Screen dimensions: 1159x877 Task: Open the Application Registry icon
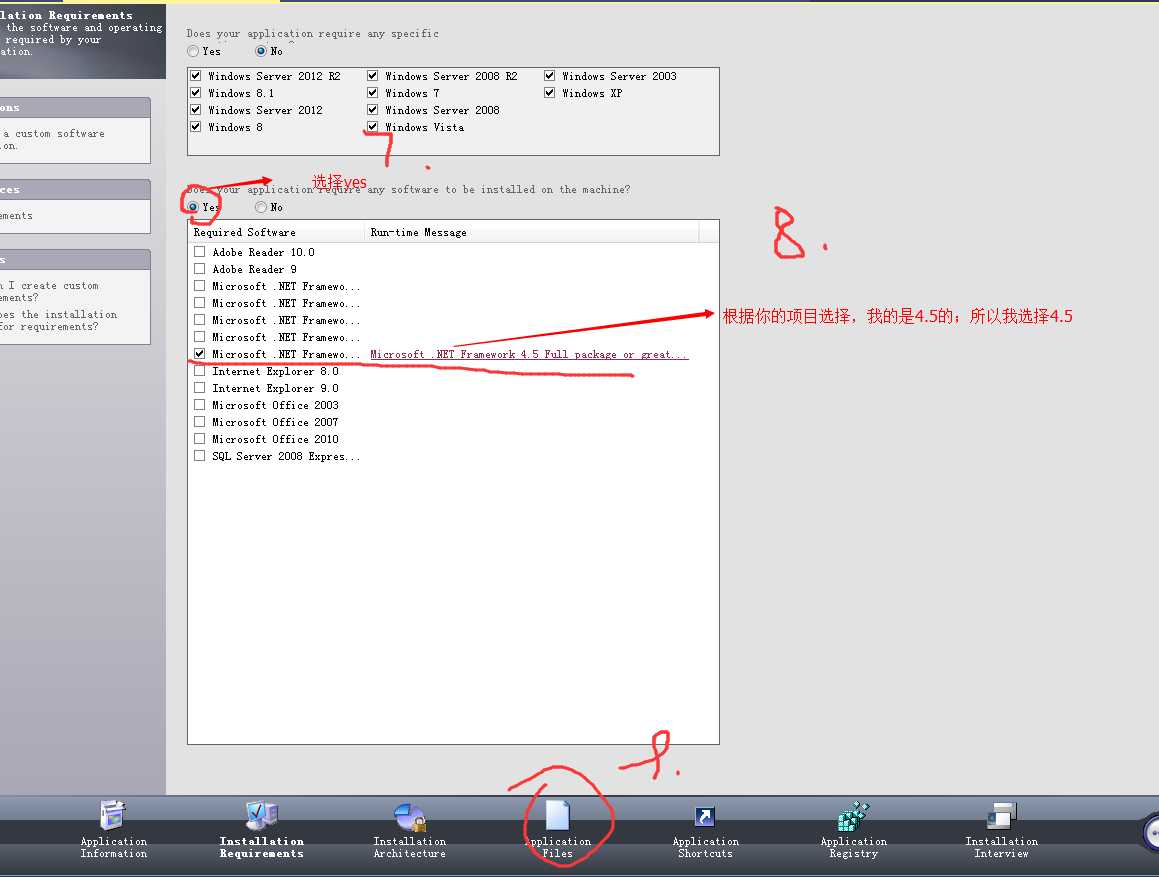(x=853, y=816)
